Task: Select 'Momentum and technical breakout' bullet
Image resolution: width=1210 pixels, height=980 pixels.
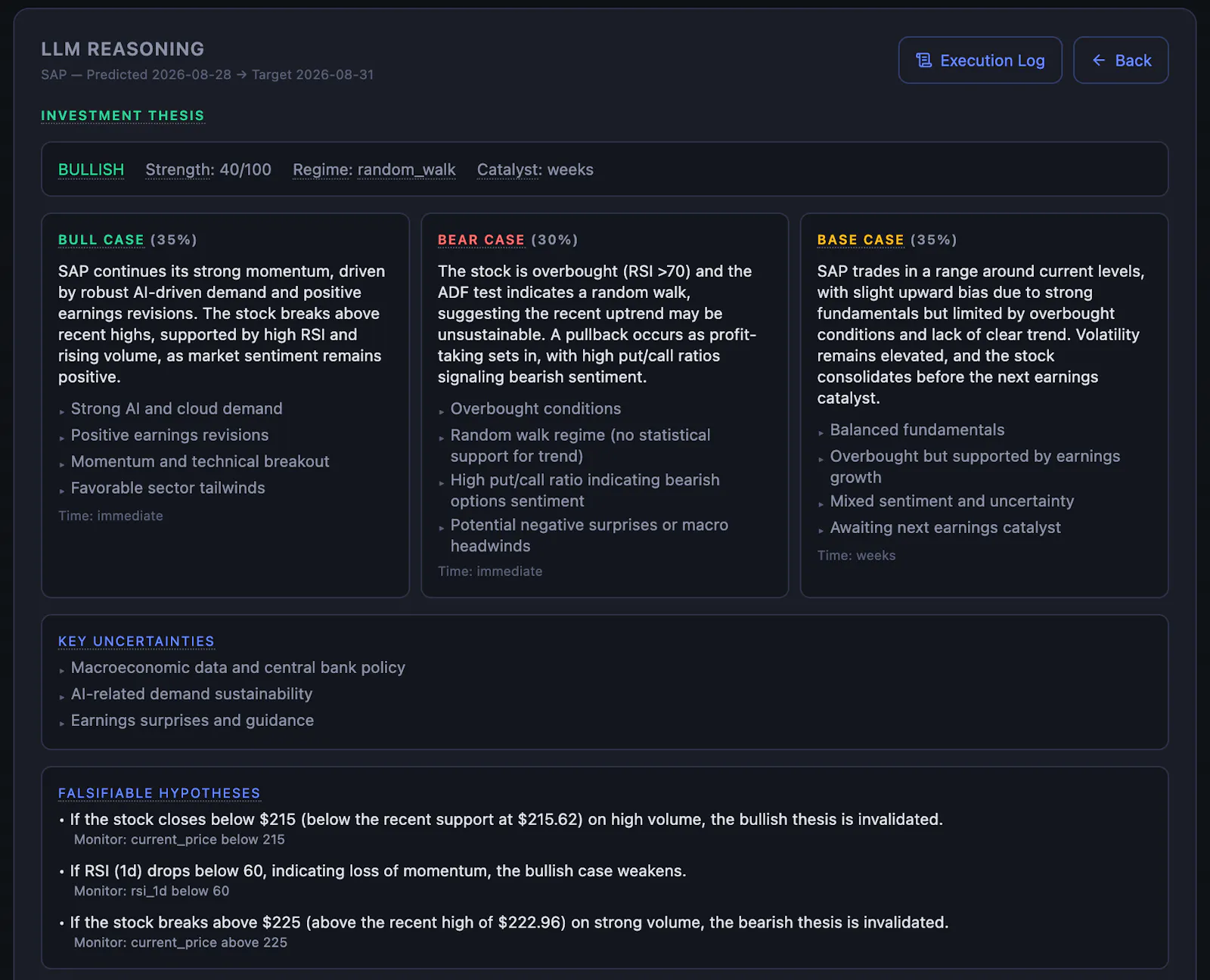Action: coord(200,461)
